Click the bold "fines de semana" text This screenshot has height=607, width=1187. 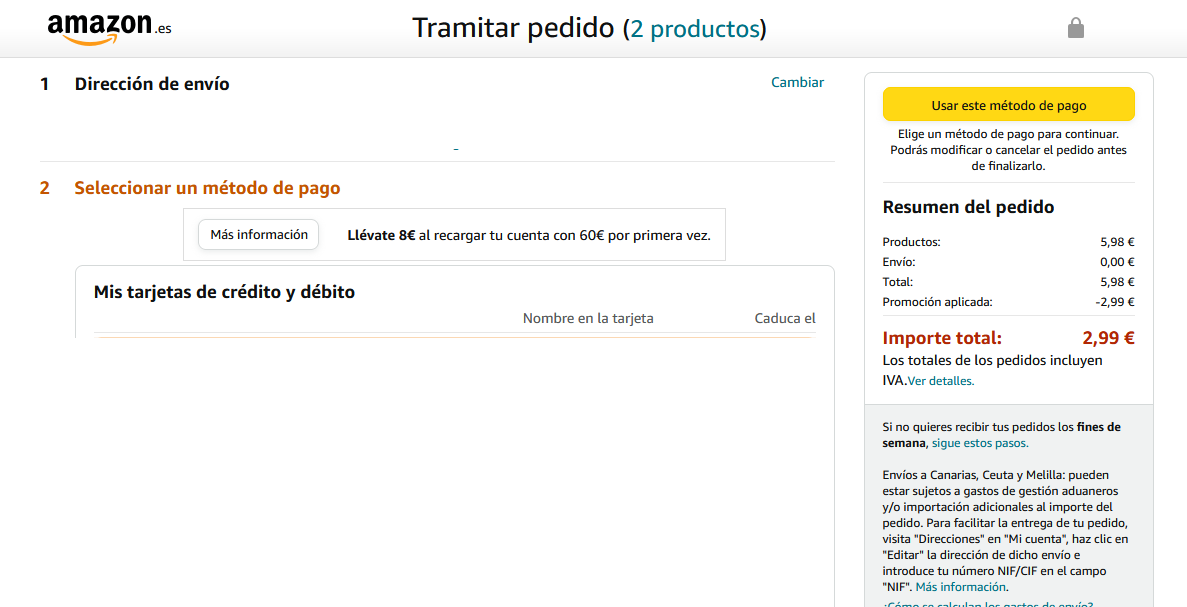point(1002,434)
